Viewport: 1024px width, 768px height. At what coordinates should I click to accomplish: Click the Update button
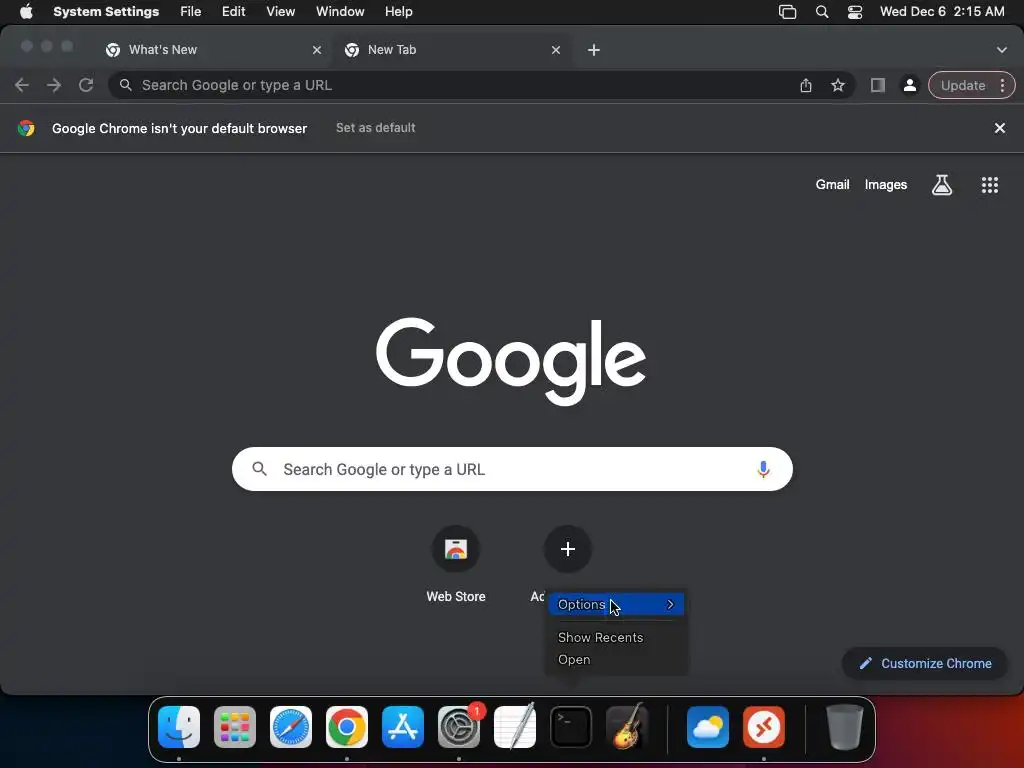click(963, 86)
